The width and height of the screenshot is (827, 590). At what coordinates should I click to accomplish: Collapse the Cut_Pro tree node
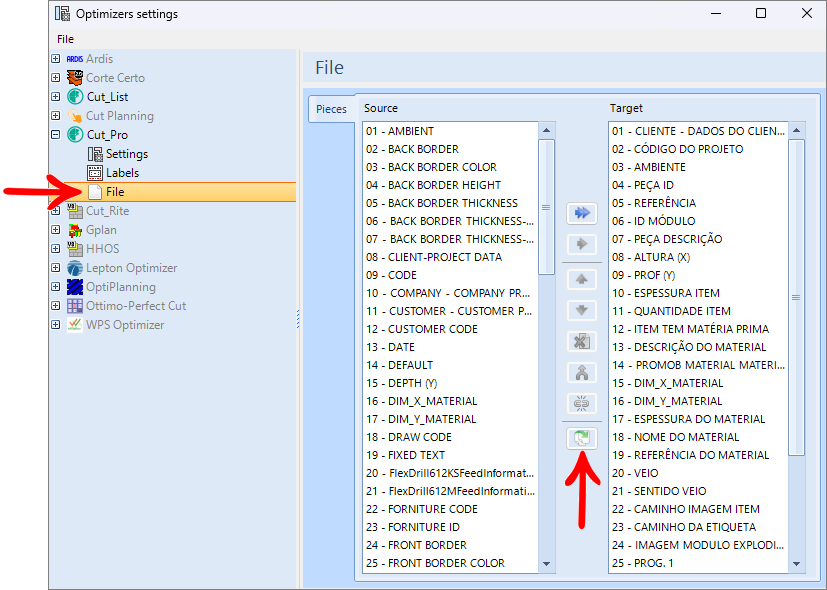tap(55, 134)
